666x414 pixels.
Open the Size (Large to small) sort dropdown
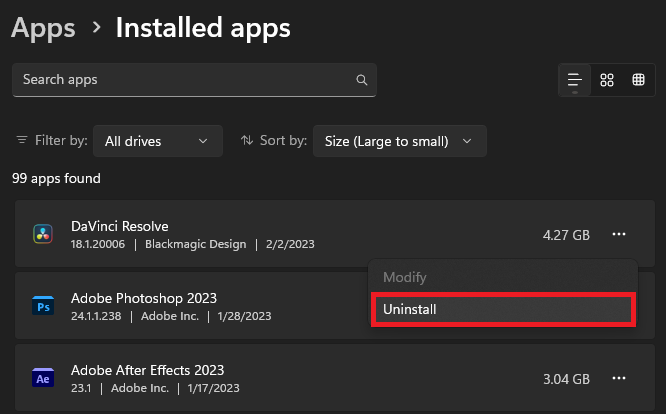click(x=399, y=141)
